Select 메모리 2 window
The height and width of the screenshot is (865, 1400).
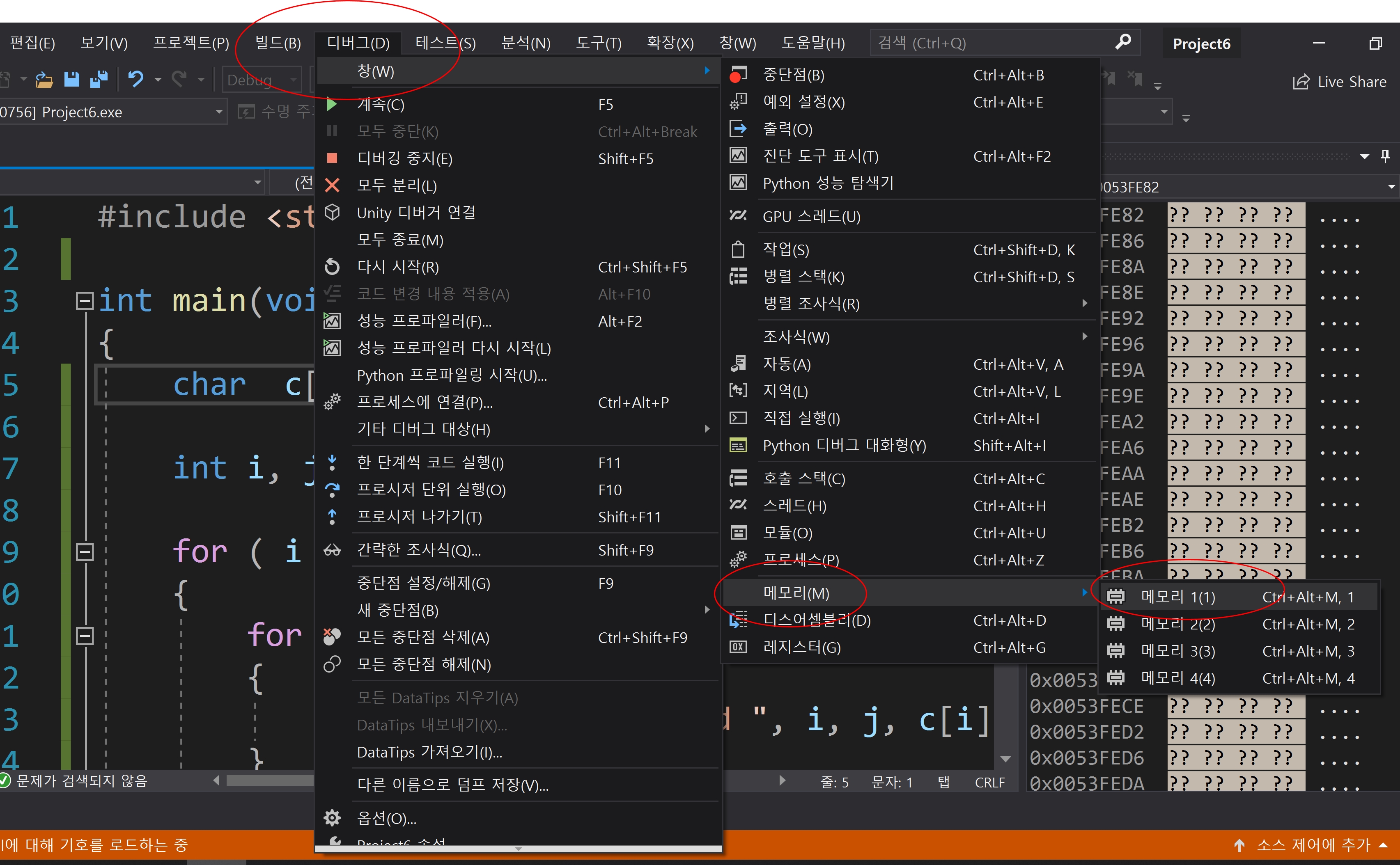(1239, 624)
